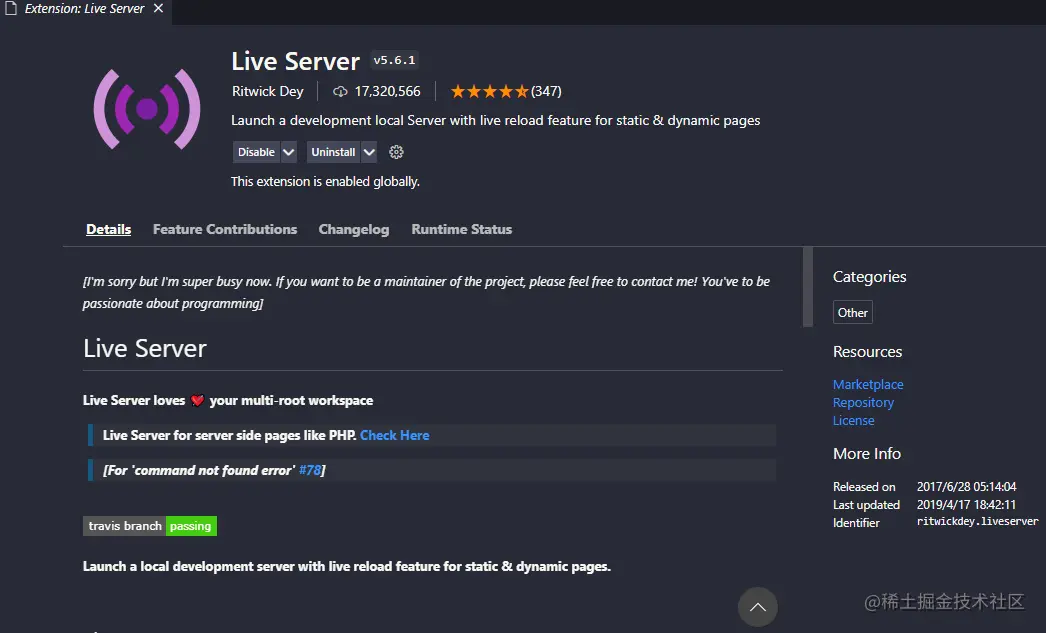Disable the Live Server extension
1046x633 pixels.
click(256, 152)
